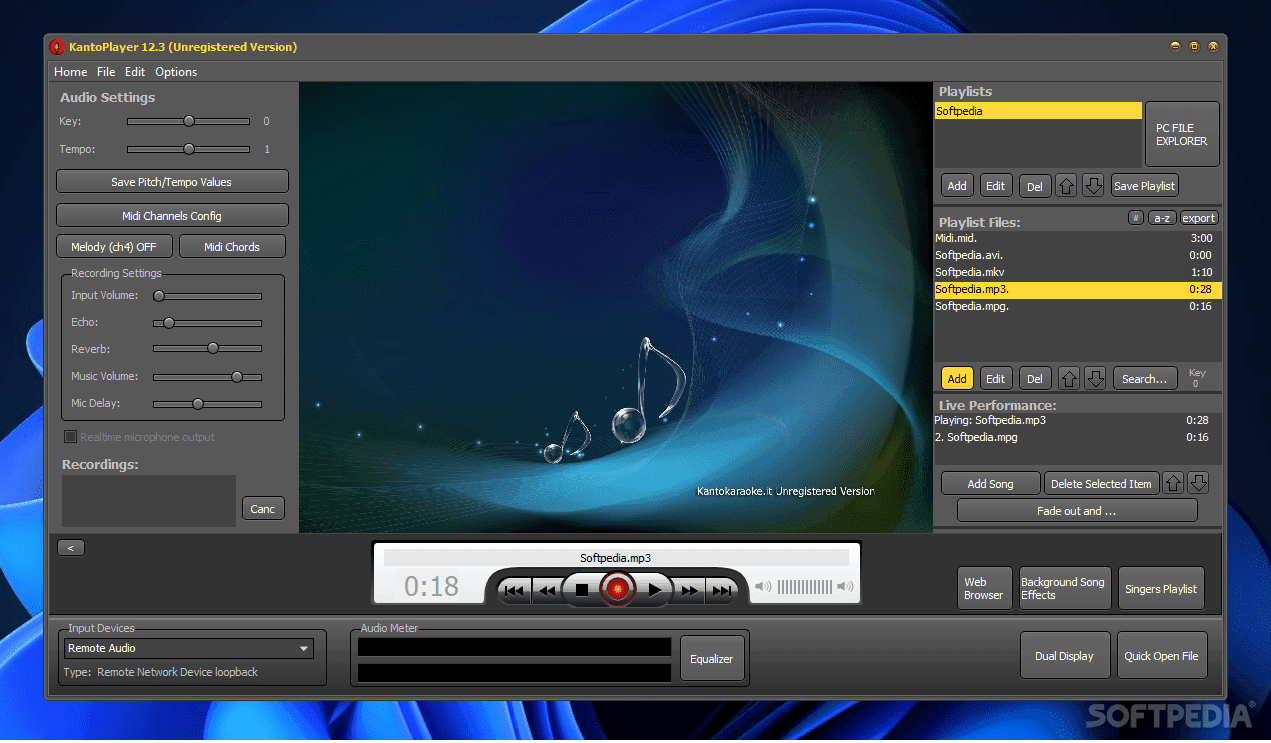
Task: Start recording with the red record button
Action: click(618, 590)
